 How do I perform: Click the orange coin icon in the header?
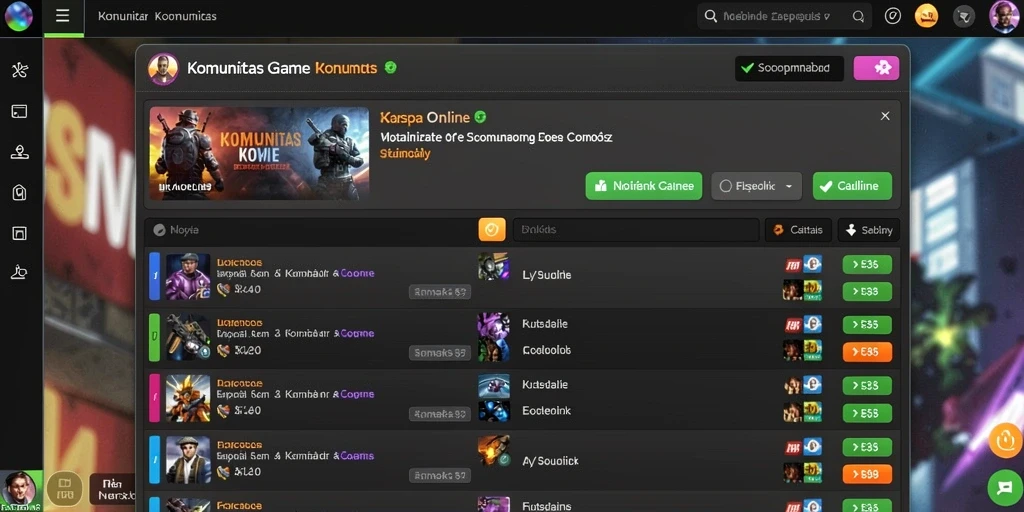(x=926, y=16)
